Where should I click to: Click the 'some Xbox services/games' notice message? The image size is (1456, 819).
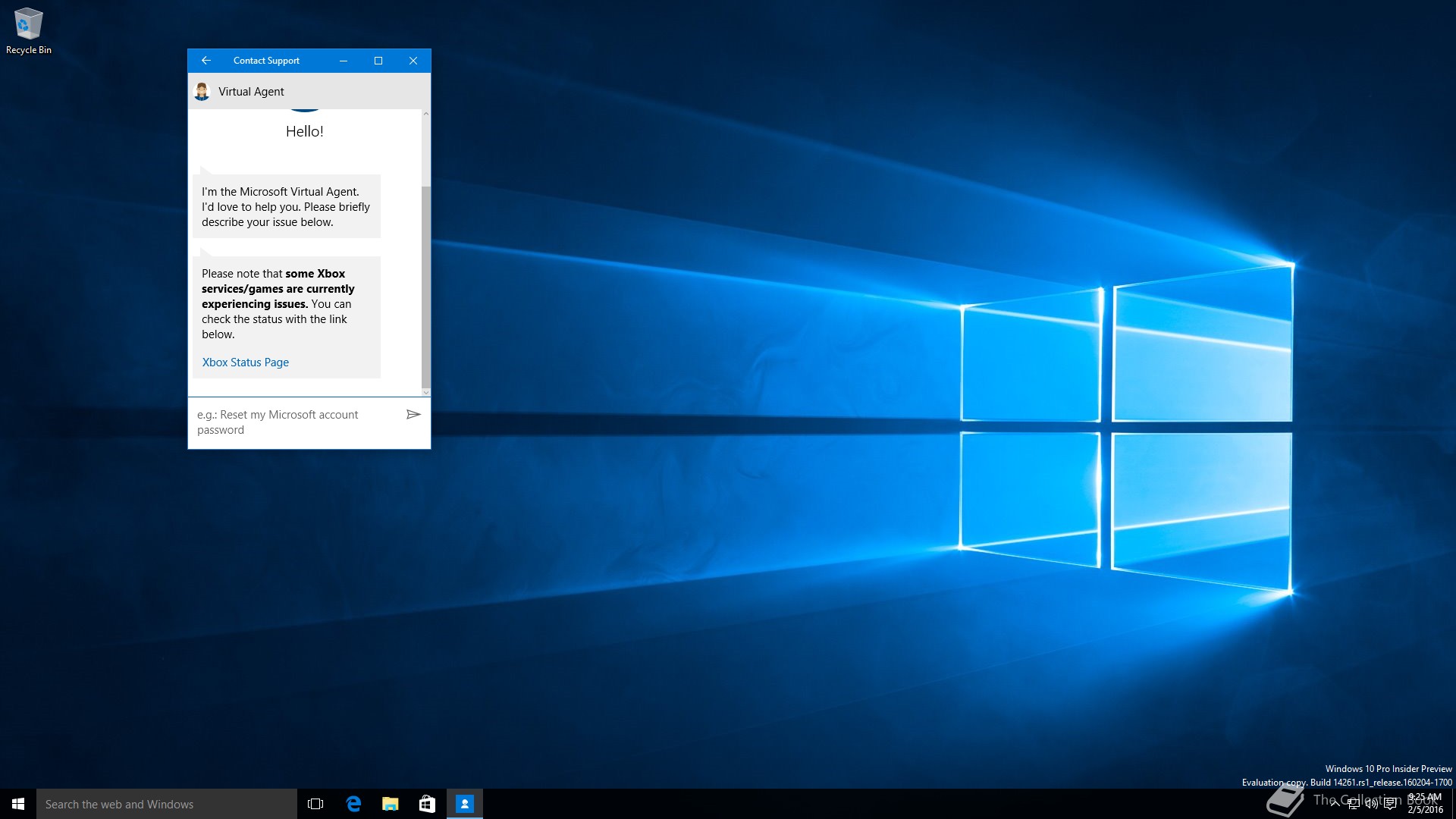287,317
